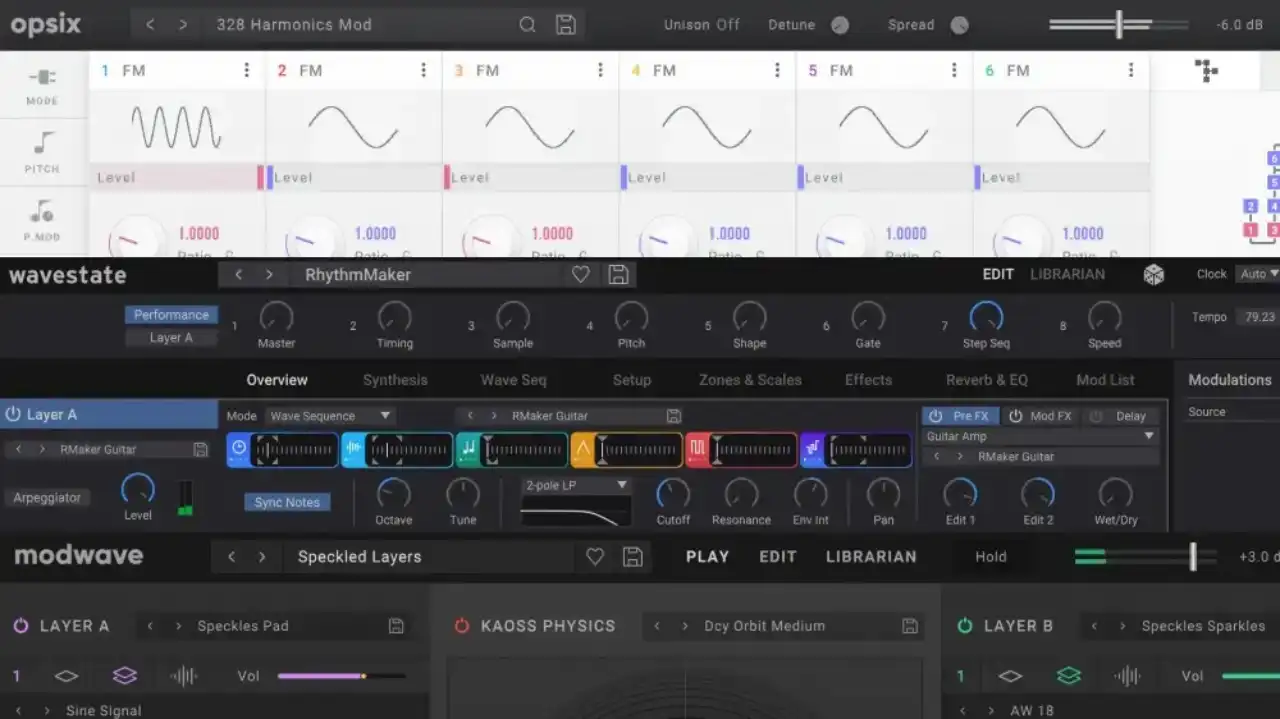Click the Sync Notes button

[287, 502]
